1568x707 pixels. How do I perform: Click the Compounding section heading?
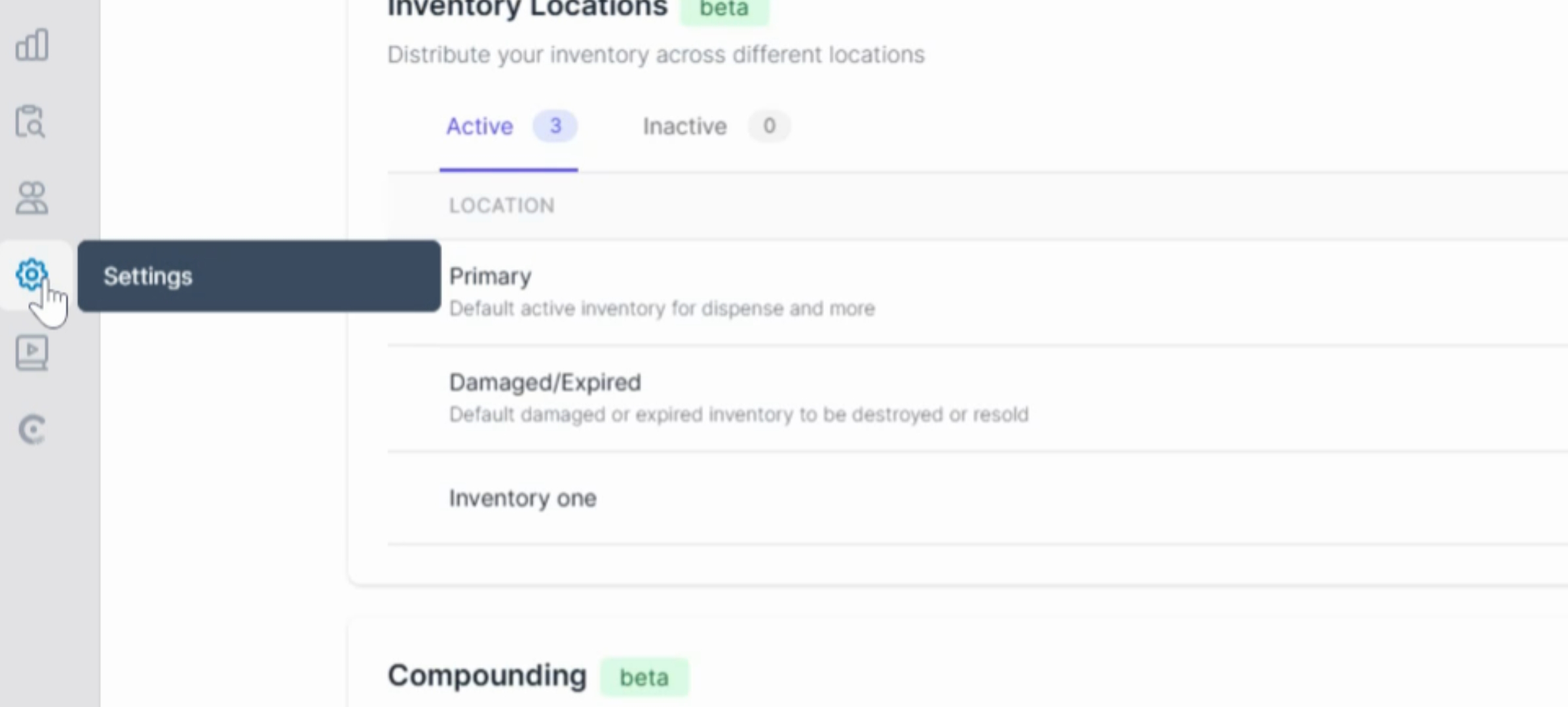pyautogui.click(x=487, y=676)
